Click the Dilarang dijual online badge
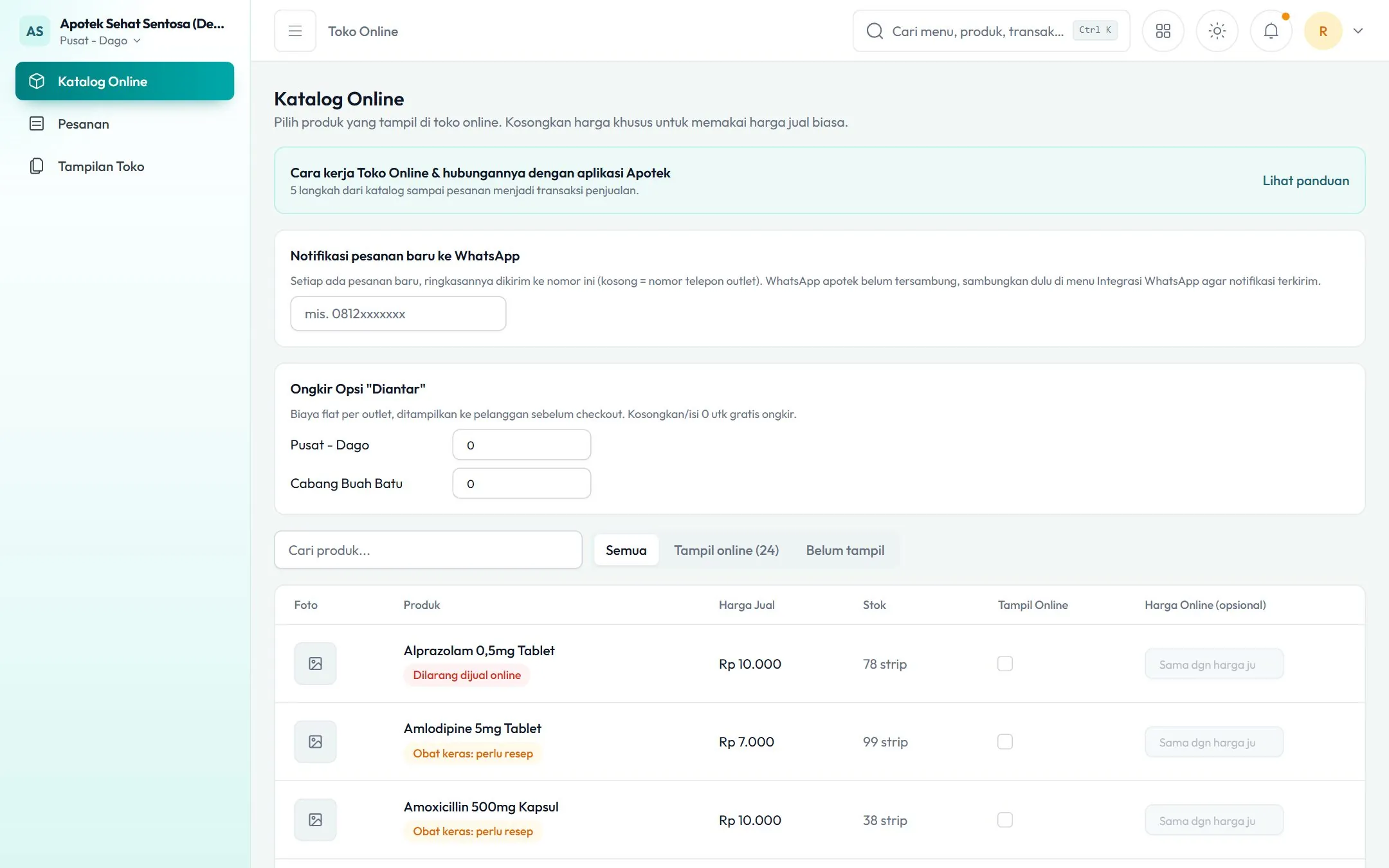Viewport: 1389px width, 868px height. tap(467, 675)
